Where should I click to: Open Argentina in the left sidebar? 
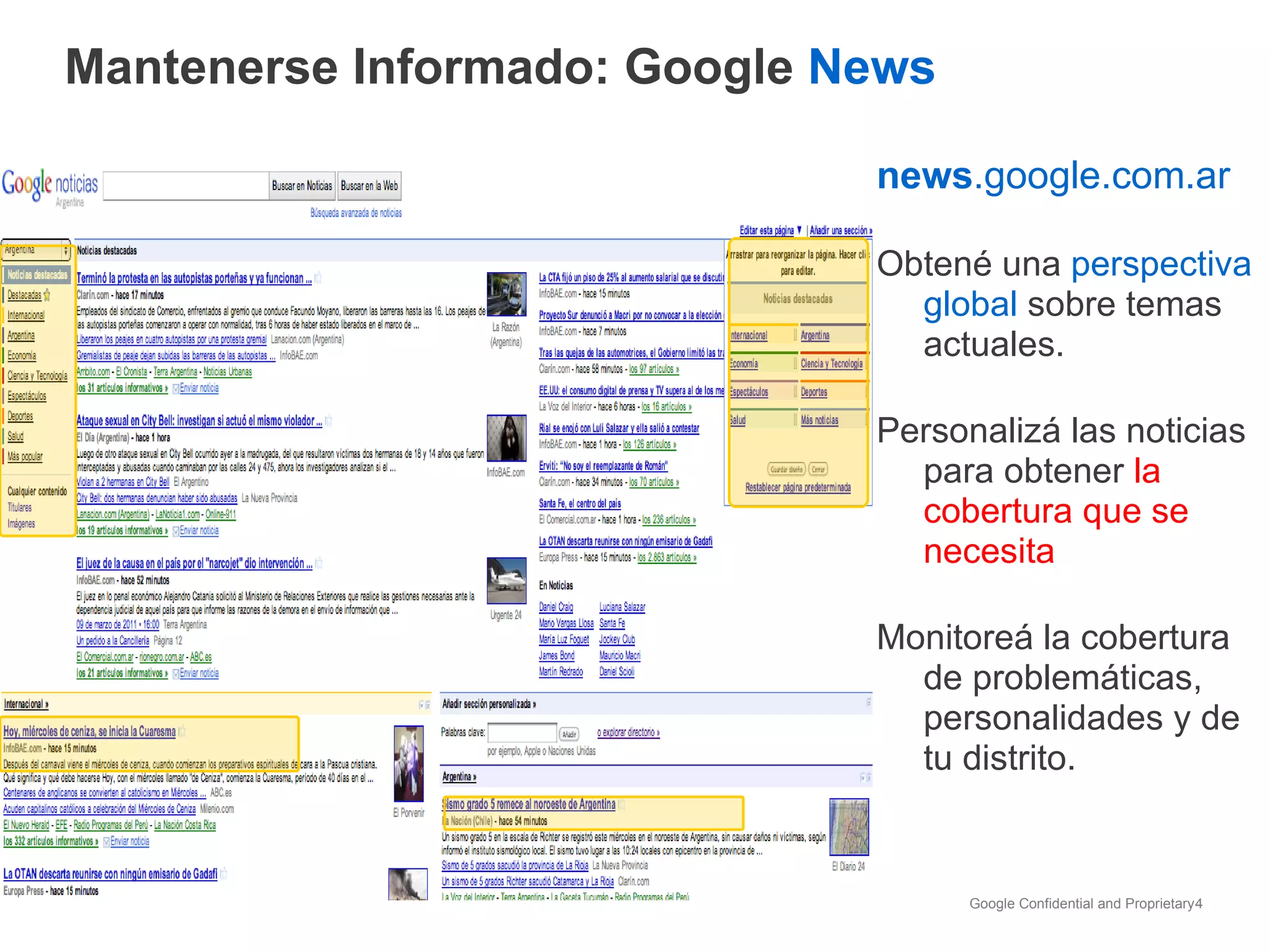[21, 336]
